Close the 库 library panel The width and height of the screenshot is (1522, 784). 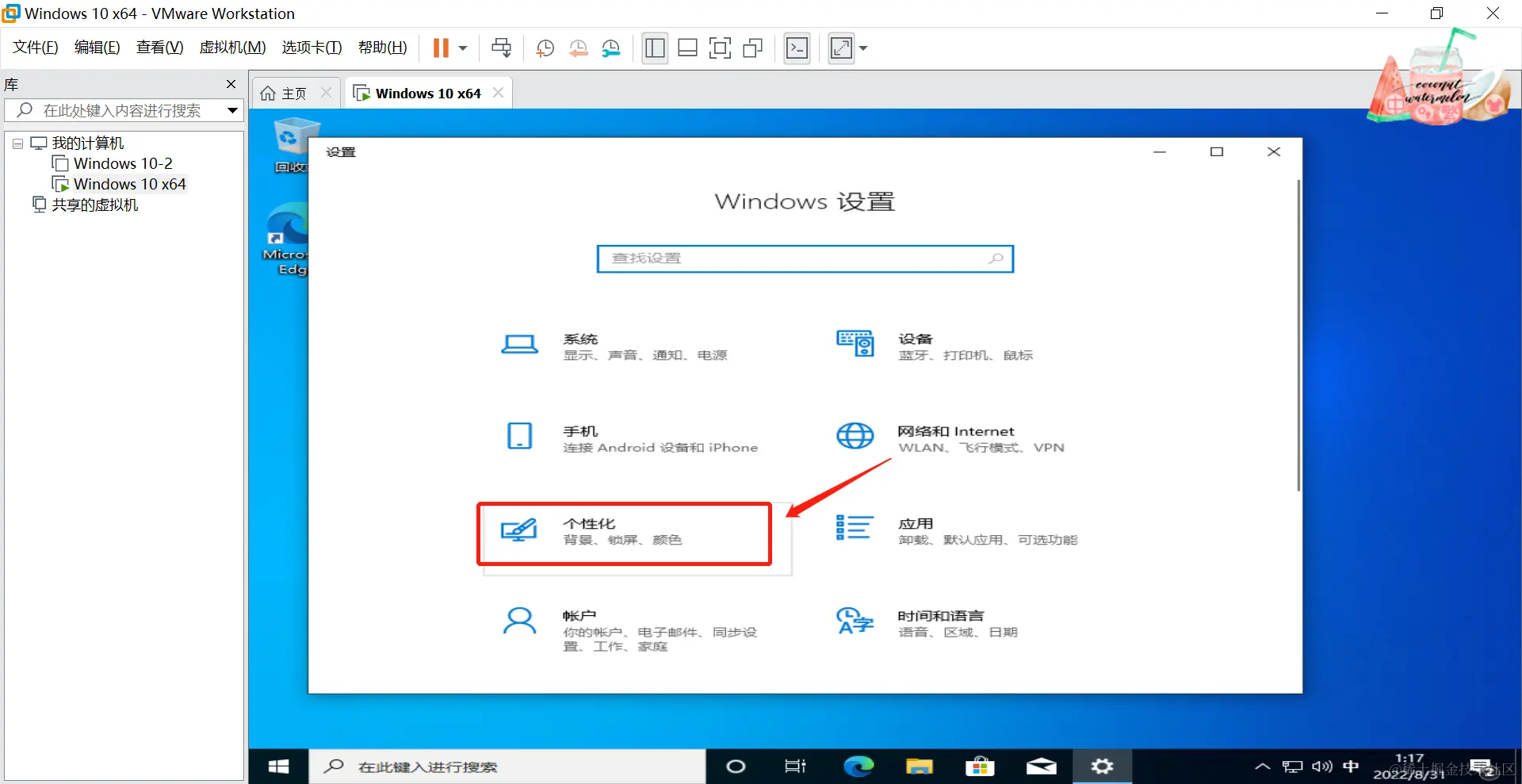pyautogui.click(x=231, y=84)
